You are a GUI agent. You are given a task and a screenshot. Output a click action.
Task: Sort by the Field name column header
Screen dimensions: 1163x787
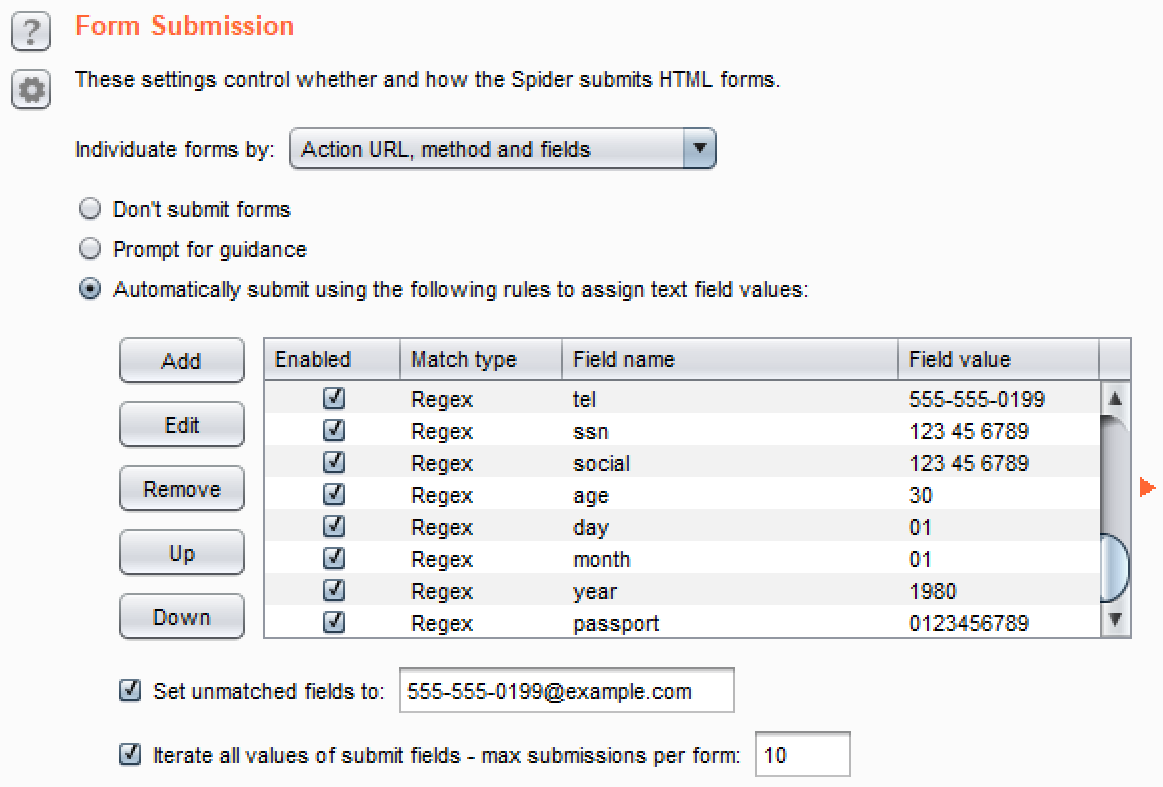point(728,360)
